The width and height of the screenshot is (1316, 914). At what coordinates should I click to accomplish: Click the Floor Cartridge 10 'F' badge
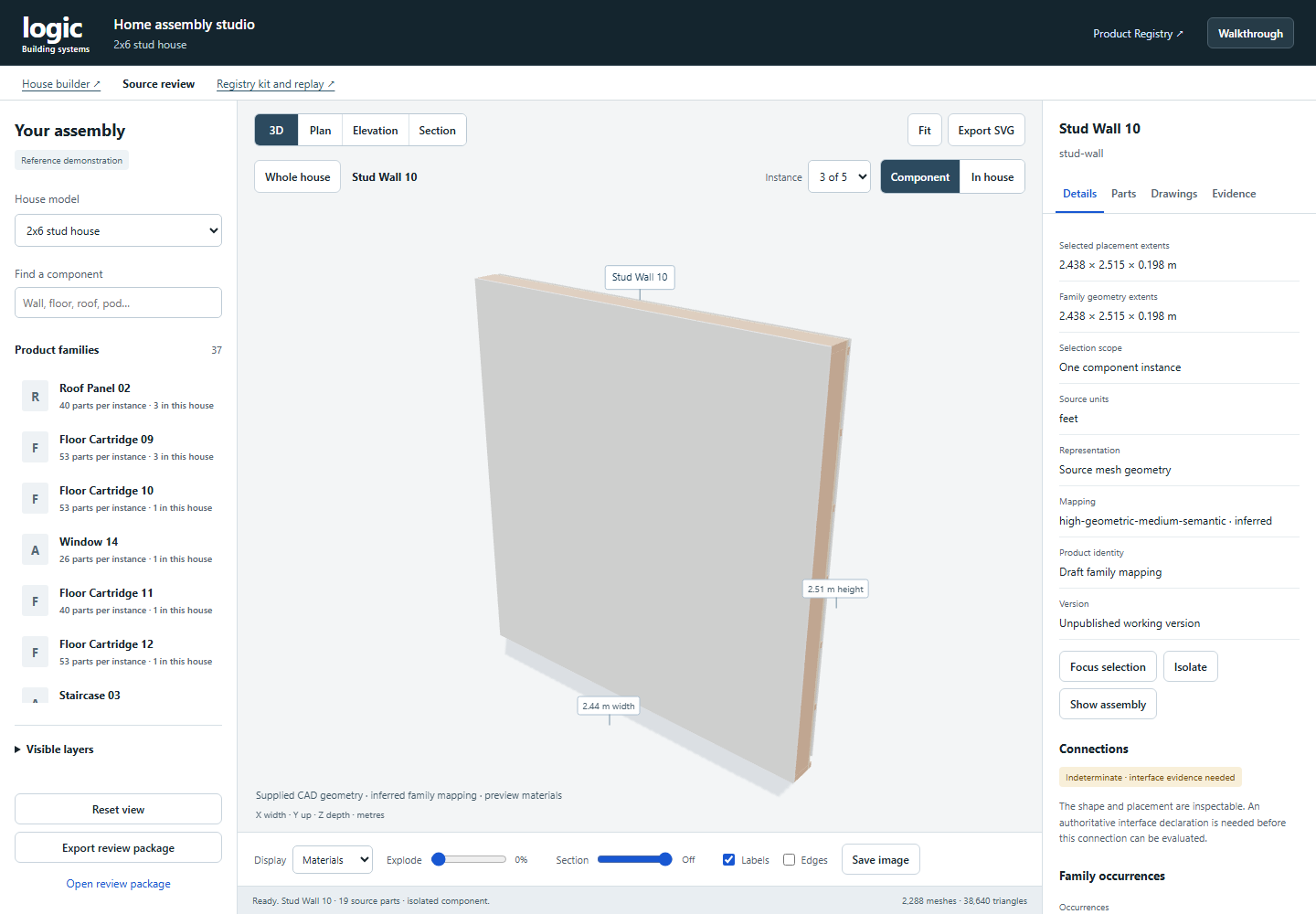click(x=35, y=499)
